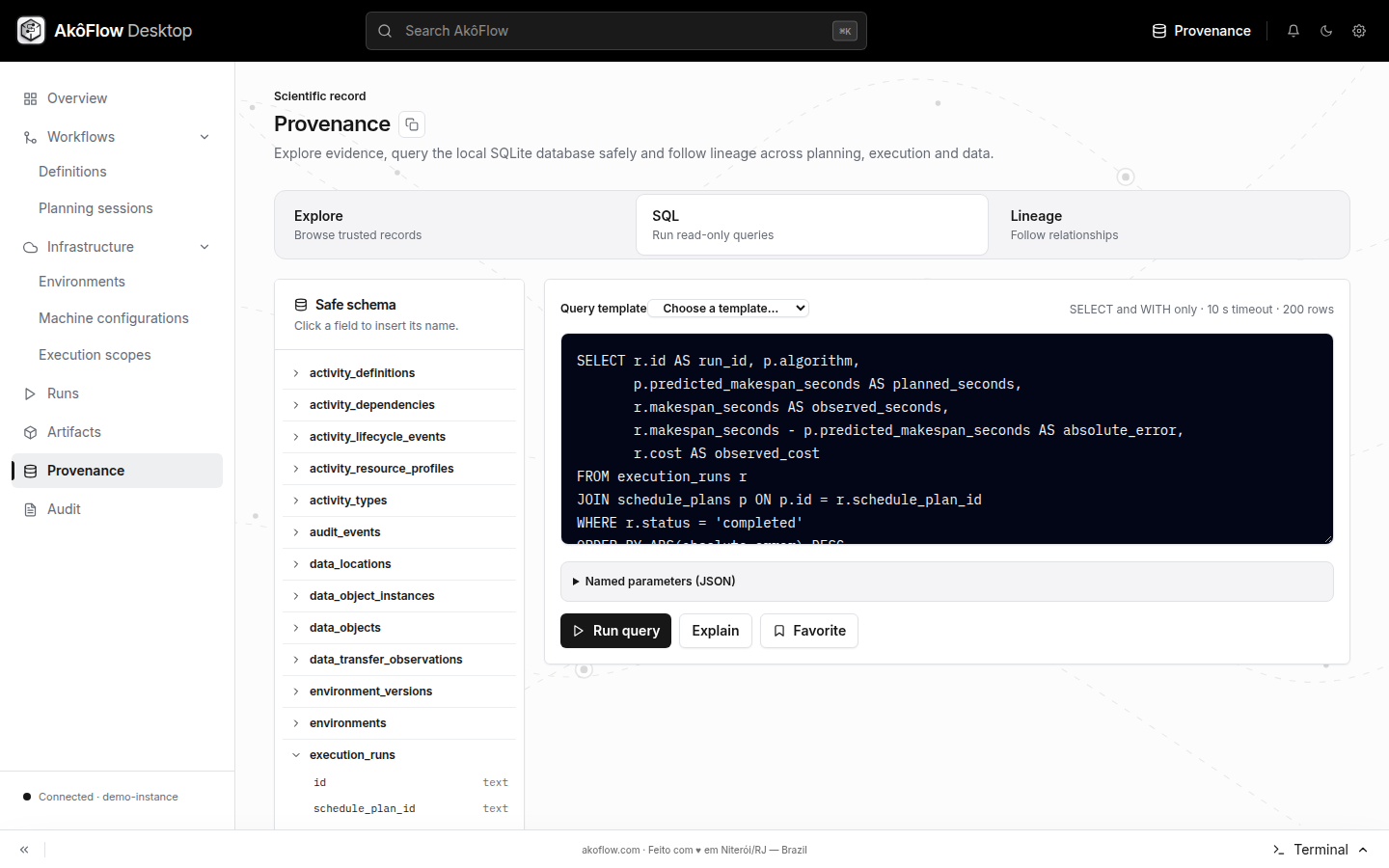The width and height of the screenshot is (1389, 868).
Task: Click the Audit document icon
Action: tap(30, 509)
